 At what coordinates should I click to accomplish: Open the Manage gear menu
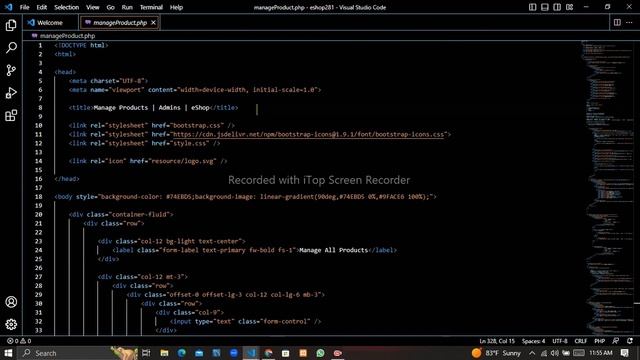pos(11,324)
